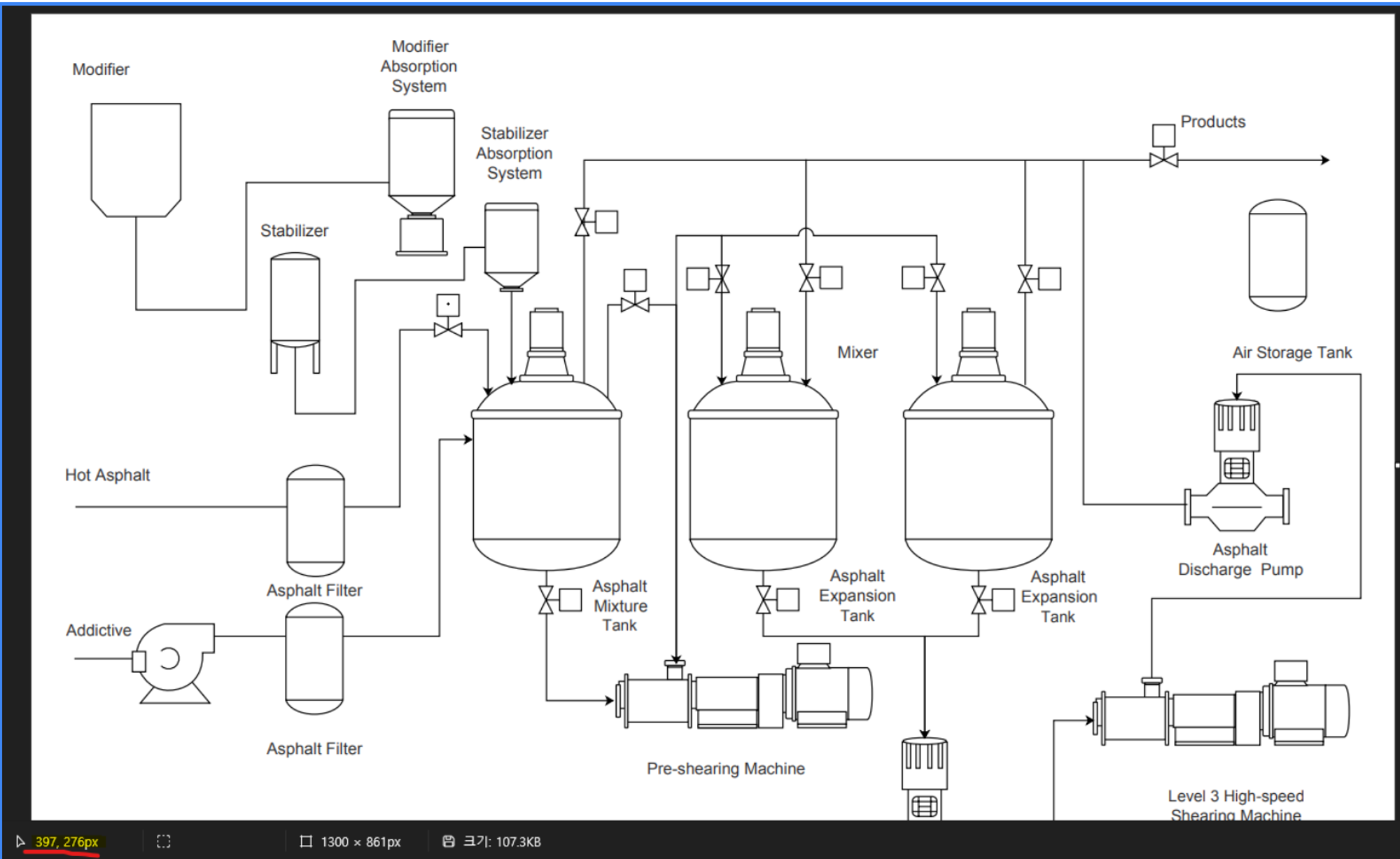
Task: Click the file size save disk icon
Action: 449,841
